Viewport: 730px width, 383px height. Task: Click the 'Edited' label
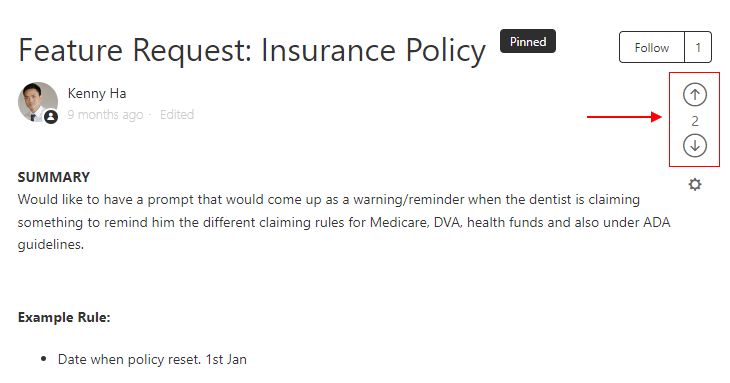(177, 114)
